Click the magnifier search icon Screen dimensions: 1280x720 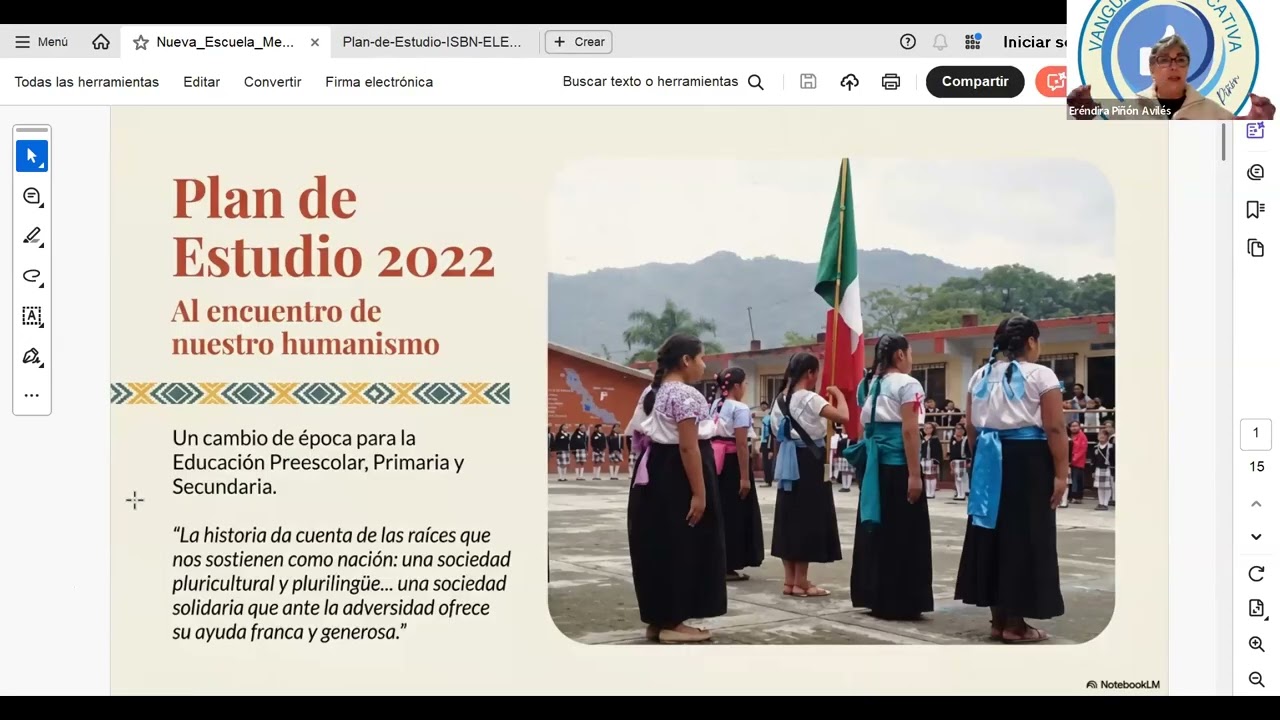click(x=756, y=82)
